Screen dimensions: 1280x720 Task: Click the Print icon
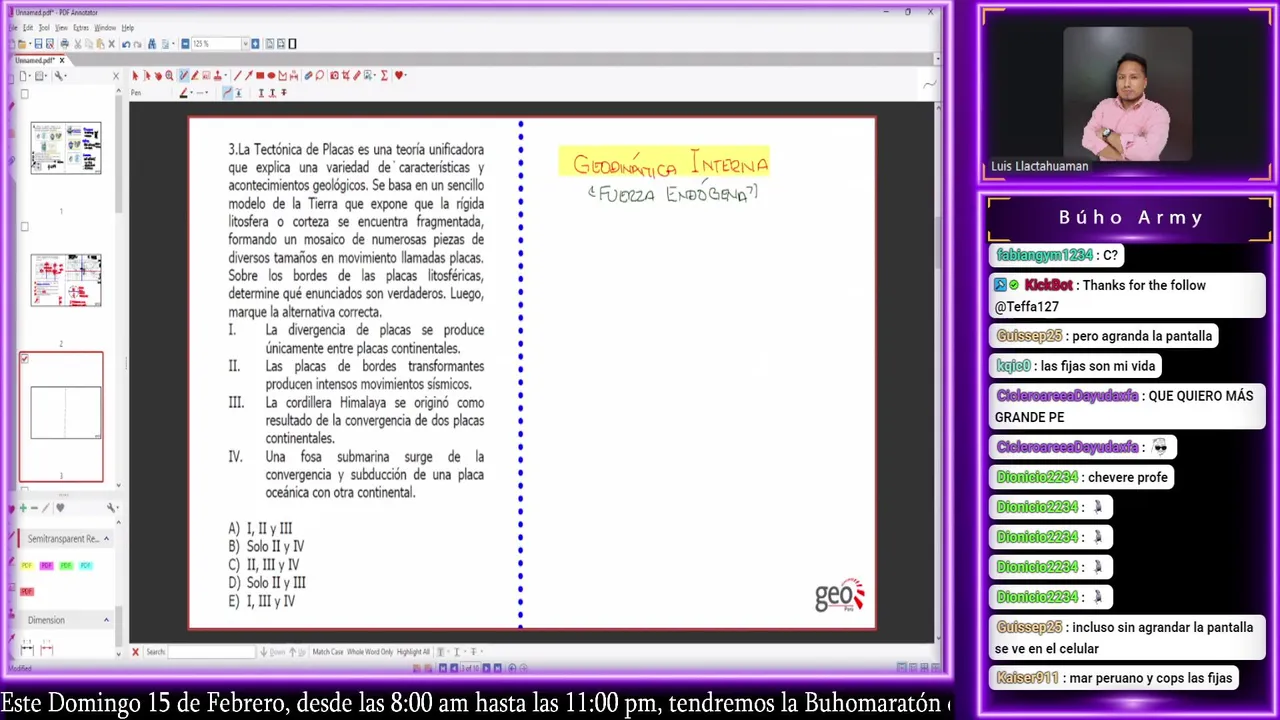[65, 44]
